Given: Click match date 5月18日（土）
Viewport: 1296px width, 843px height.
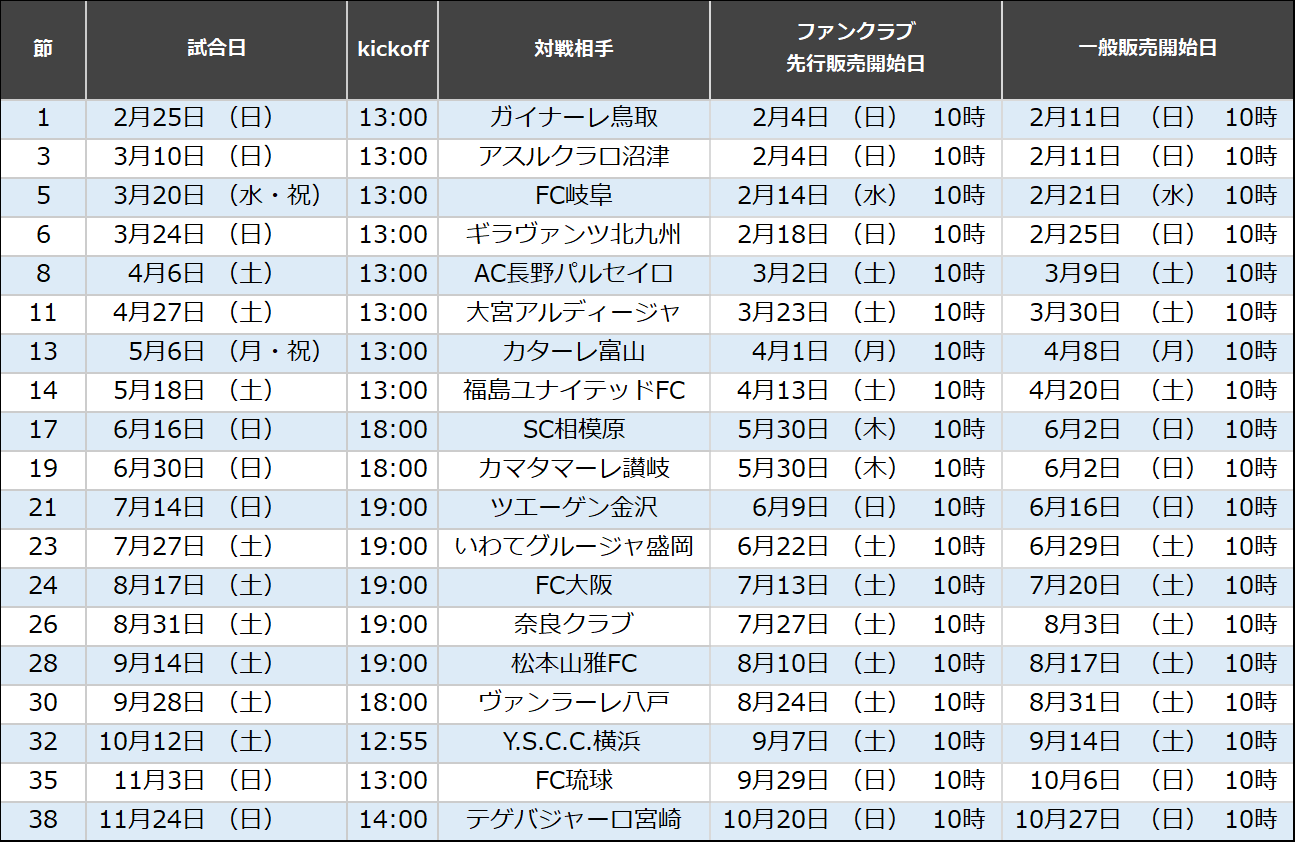Looking at the screenshot, I should click(x=194, y=391).
